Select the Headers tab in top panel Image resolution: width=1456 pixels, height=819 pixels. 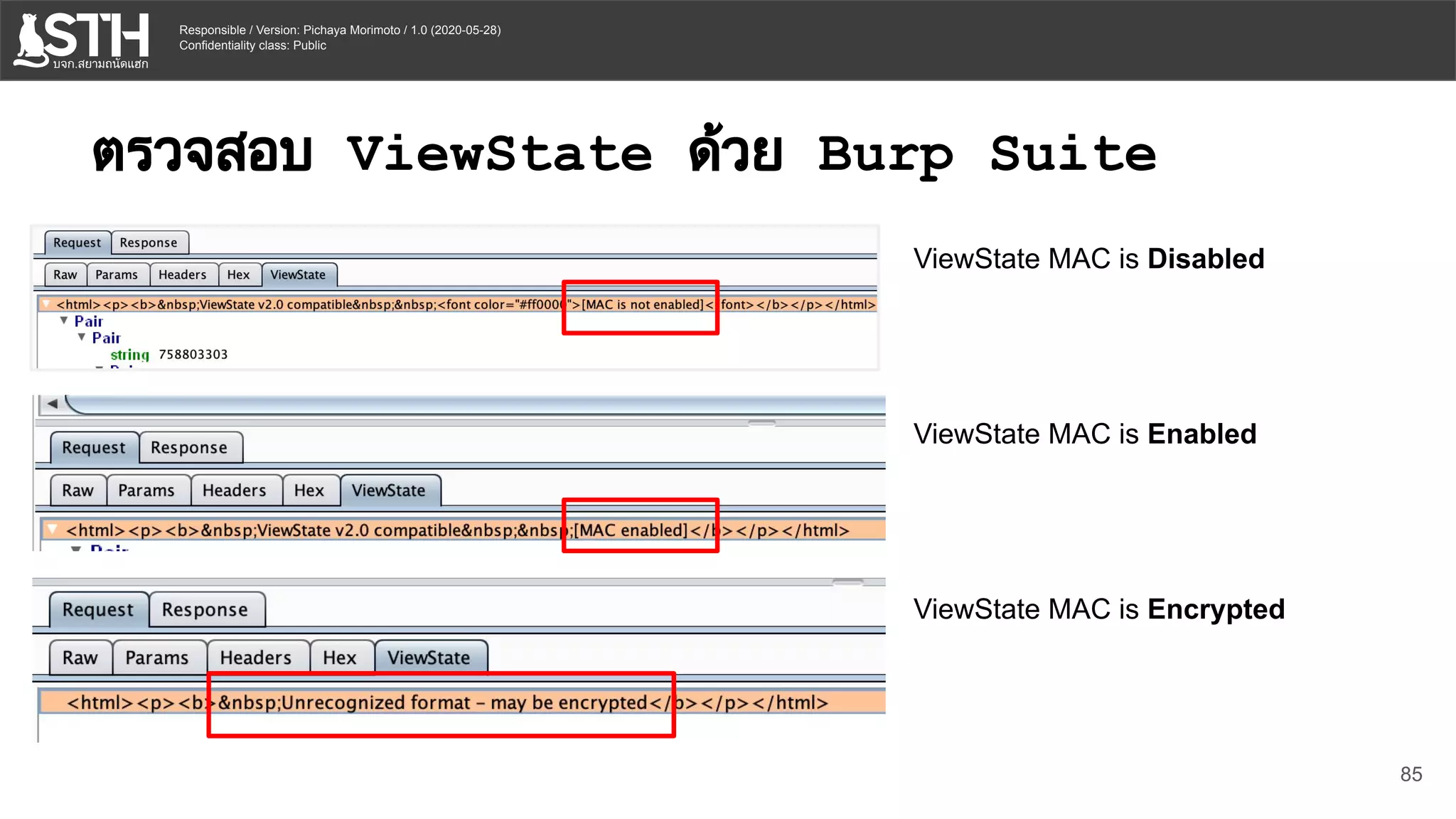(183, 274)
